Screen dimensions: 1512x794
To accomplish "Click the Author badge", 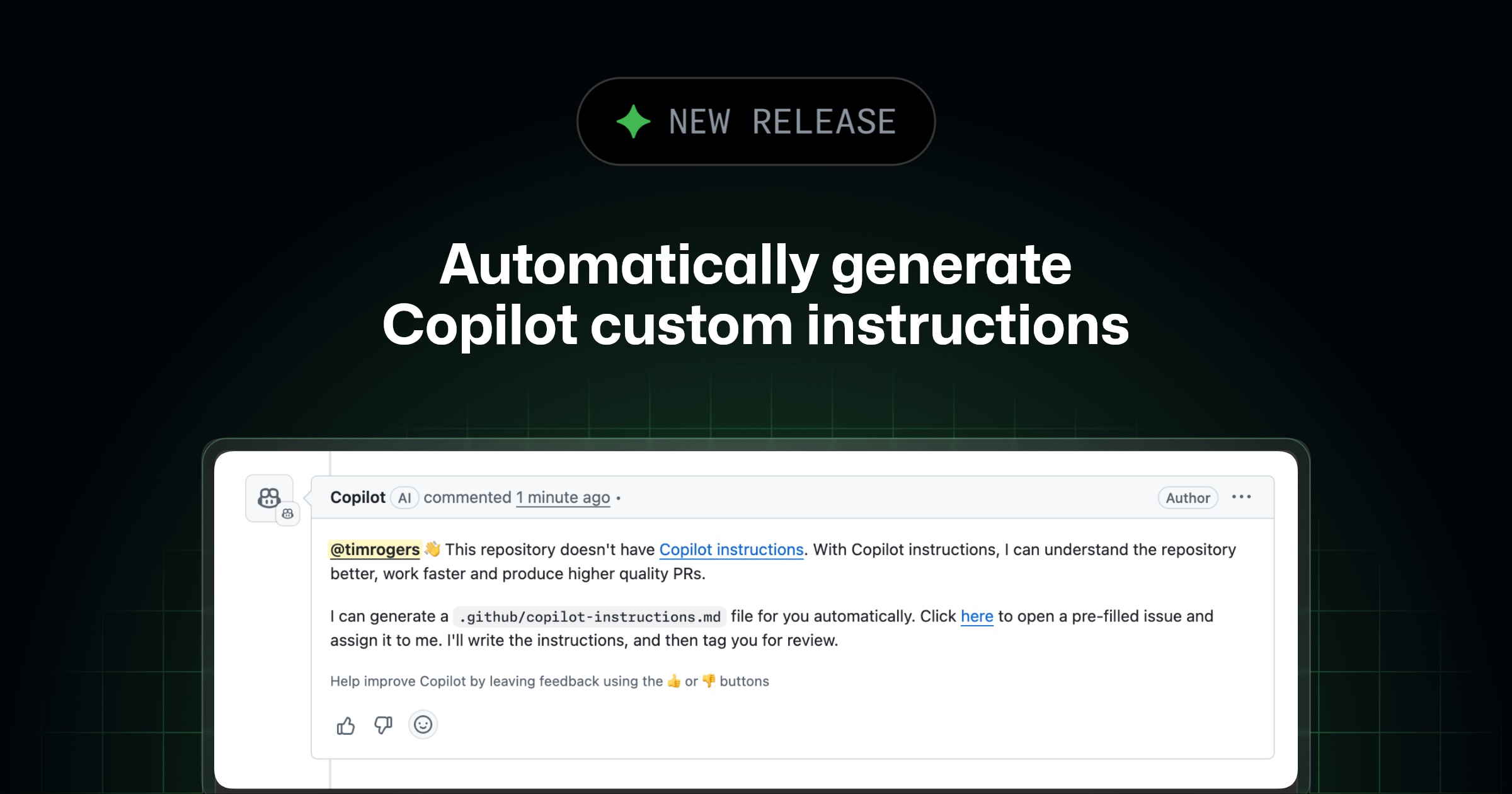I will [x=1188, y=498].
